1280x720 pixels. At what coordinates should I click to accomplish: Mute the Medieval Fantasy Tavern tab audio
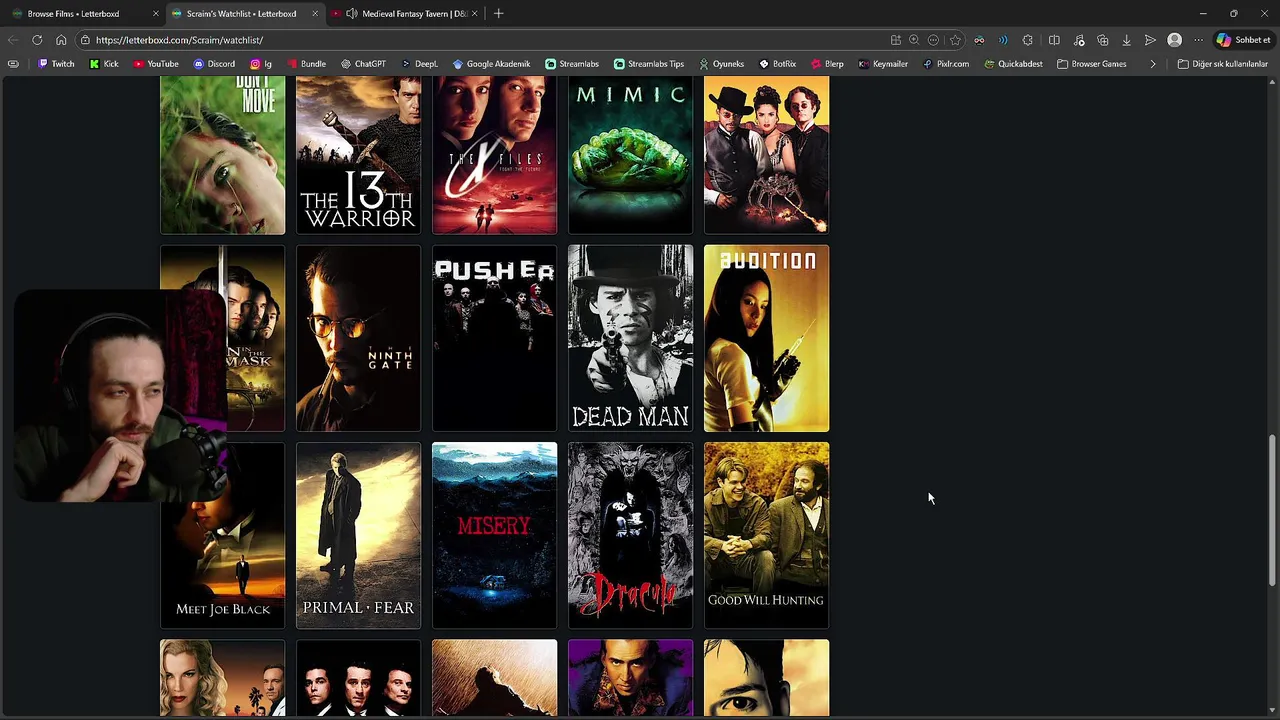[x=352, y=14]
